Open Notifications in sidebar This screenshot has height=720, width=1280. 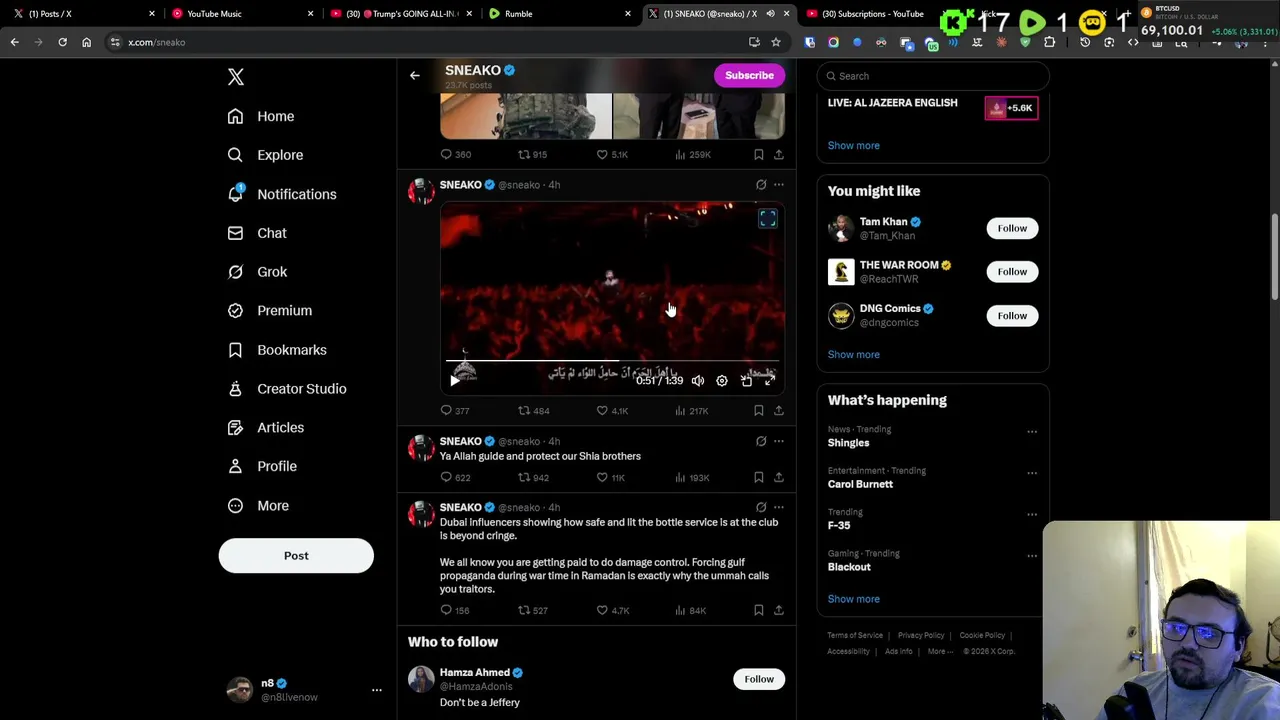282,194
